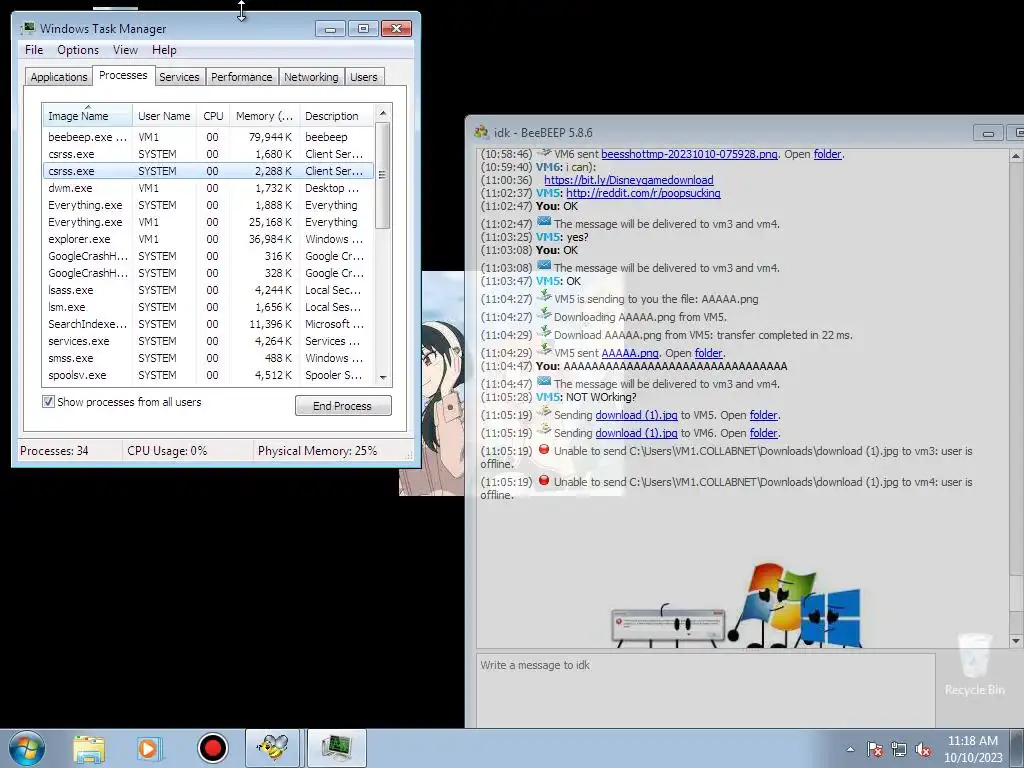Select the explorer.exe process row

[209, 239]
